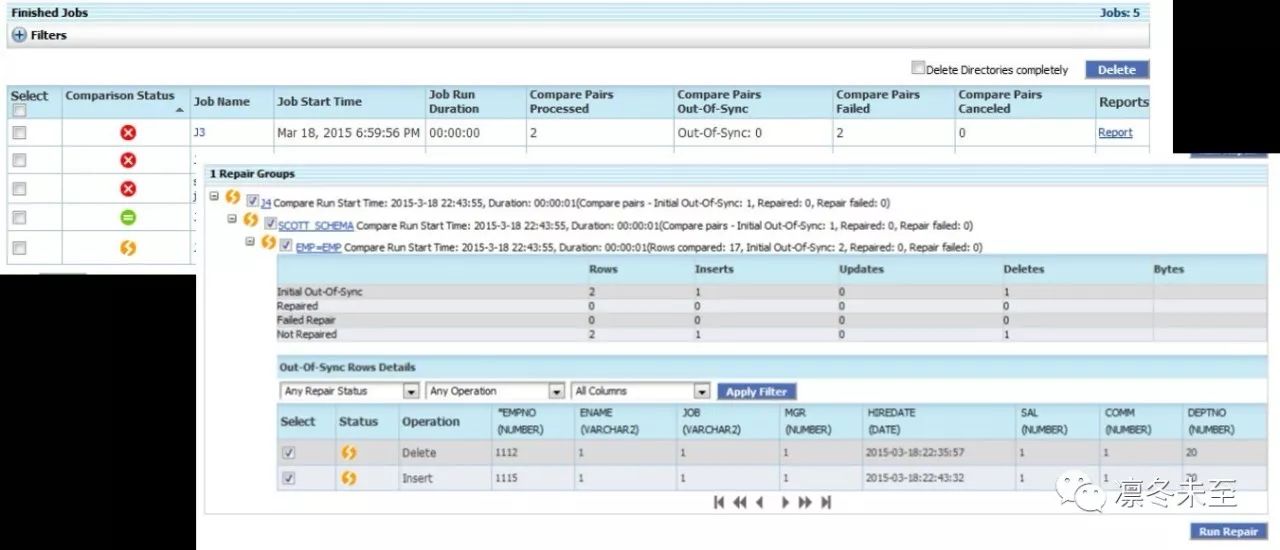Open the Any Repair Status dropdown

click(x=350, y=392)
